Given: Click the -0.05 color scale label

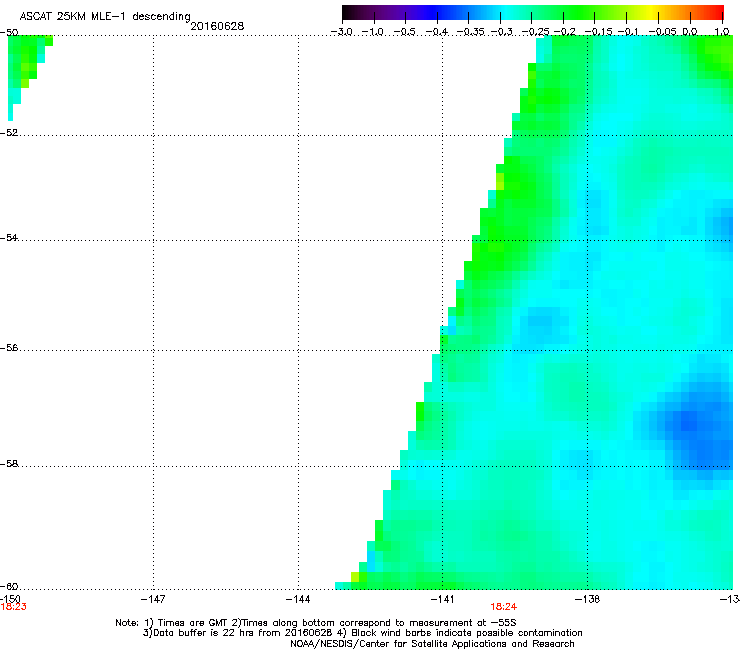Looking at the screenshot, I should click(x=662, y=32).
